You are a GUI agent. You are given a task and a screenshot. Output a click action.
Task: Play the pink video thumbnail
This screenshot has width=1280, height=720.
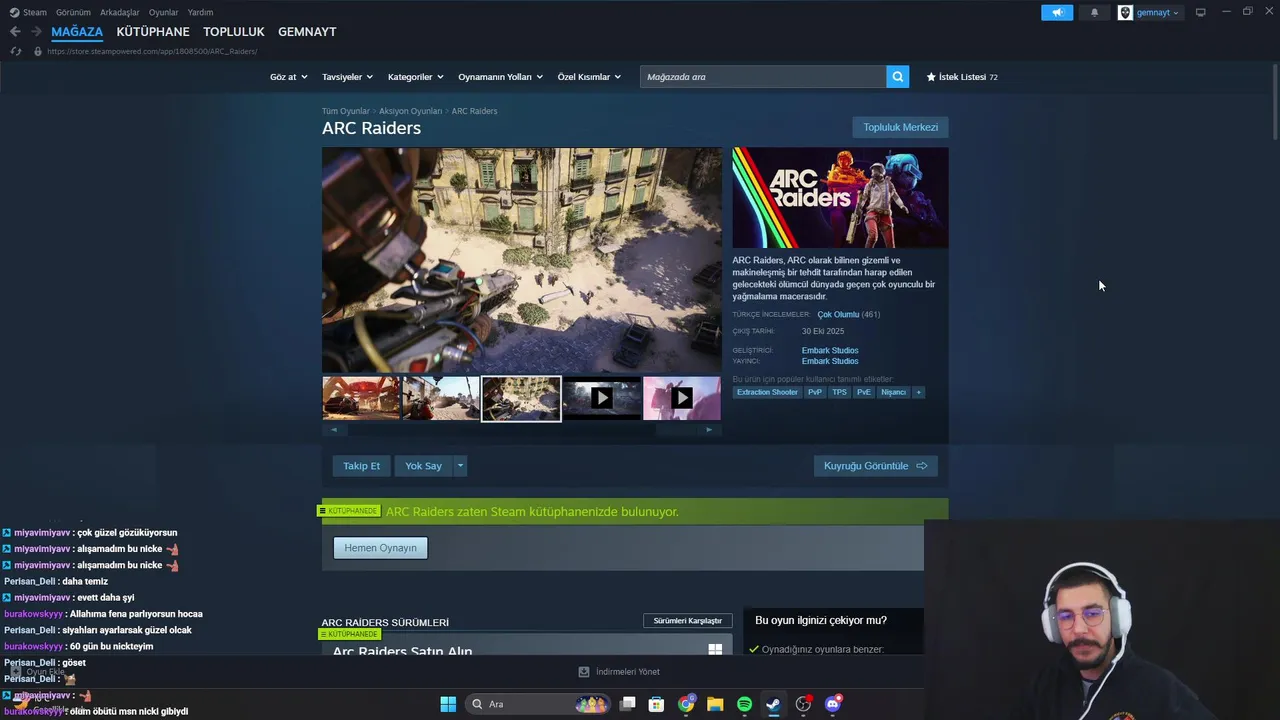682,398
